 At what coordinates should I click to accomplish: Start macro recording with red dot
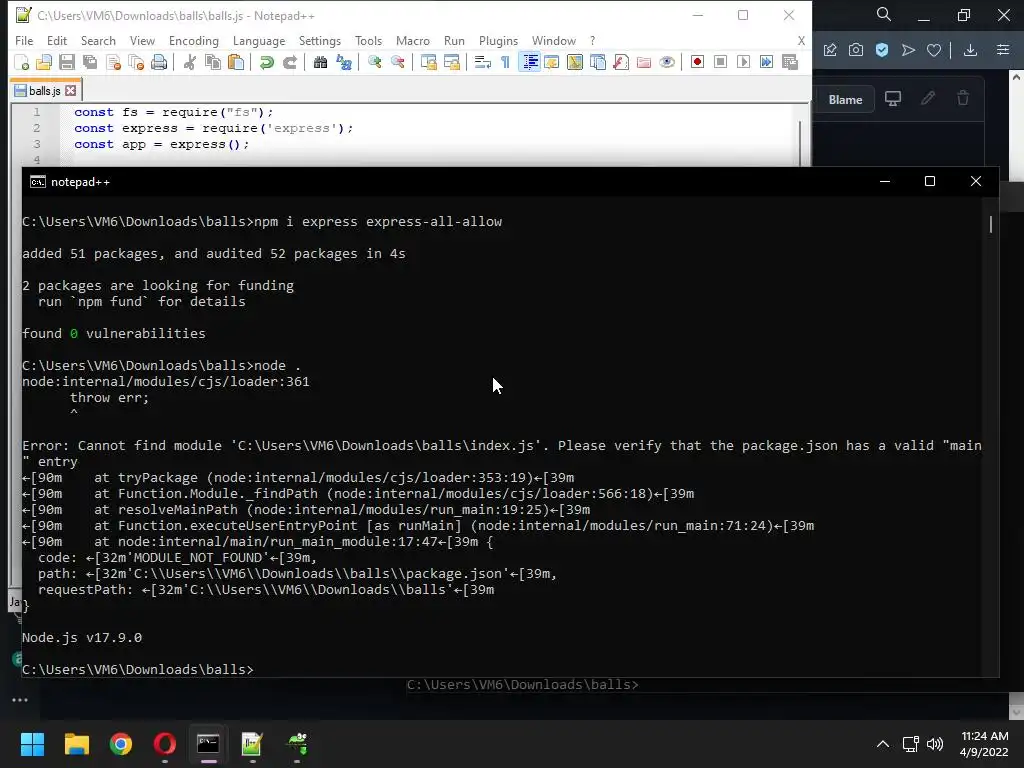[x=697, y=62]
